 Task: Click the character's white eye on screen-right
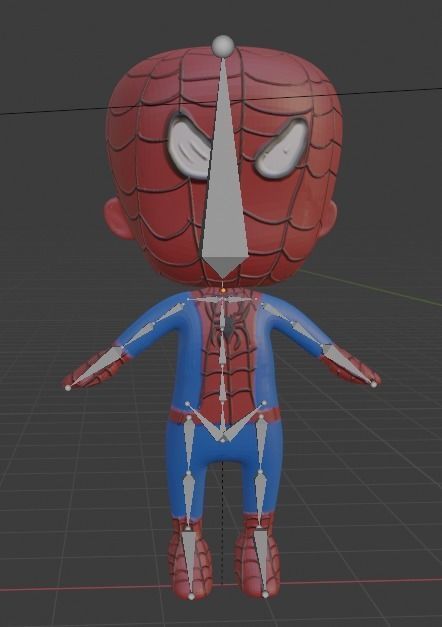[x=282, y=150]
